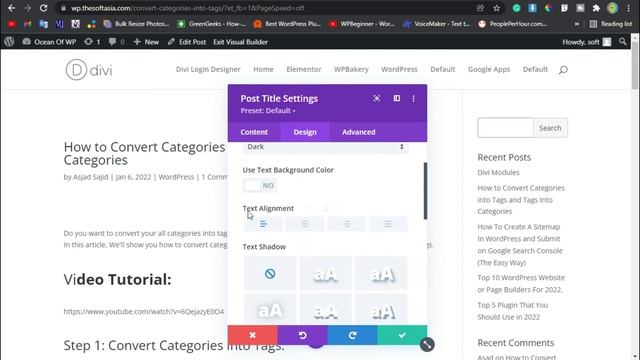The height and width of the screenshot is (360, 640).
Task: Open New content menu in admin bar
Action: tap(146, 42)
